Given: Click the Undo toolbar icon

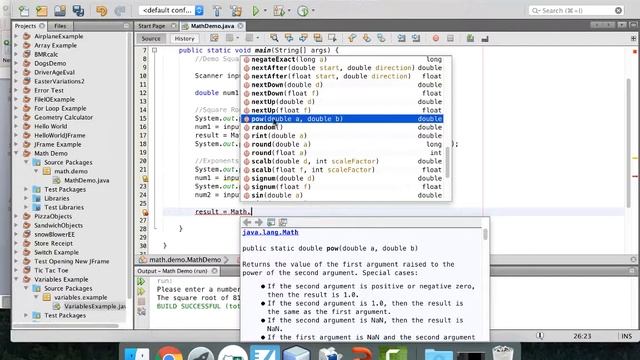Looking at the screenshot, I should [101, 11].
